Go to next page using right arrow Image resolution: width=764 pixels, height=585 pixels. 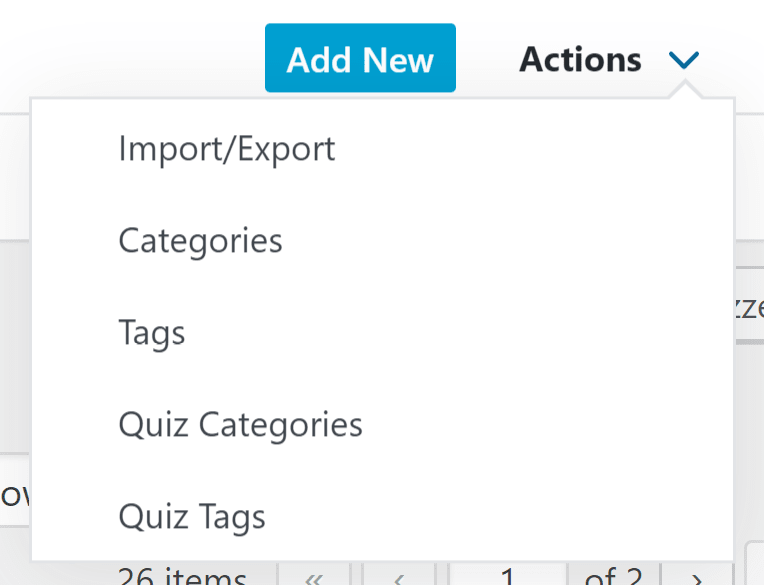[697, 577]
